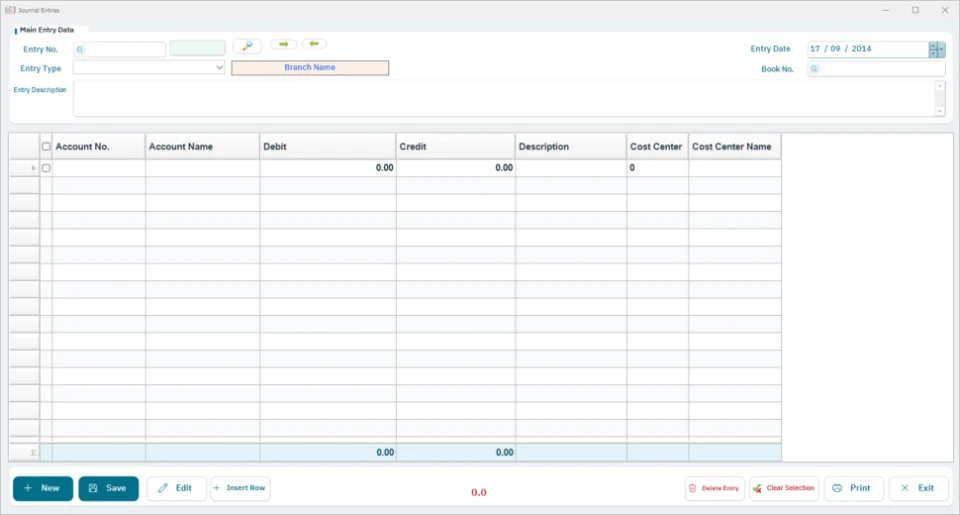
Task: Click the right-pointing green arrow button
Action: click(x=283, y=44)
